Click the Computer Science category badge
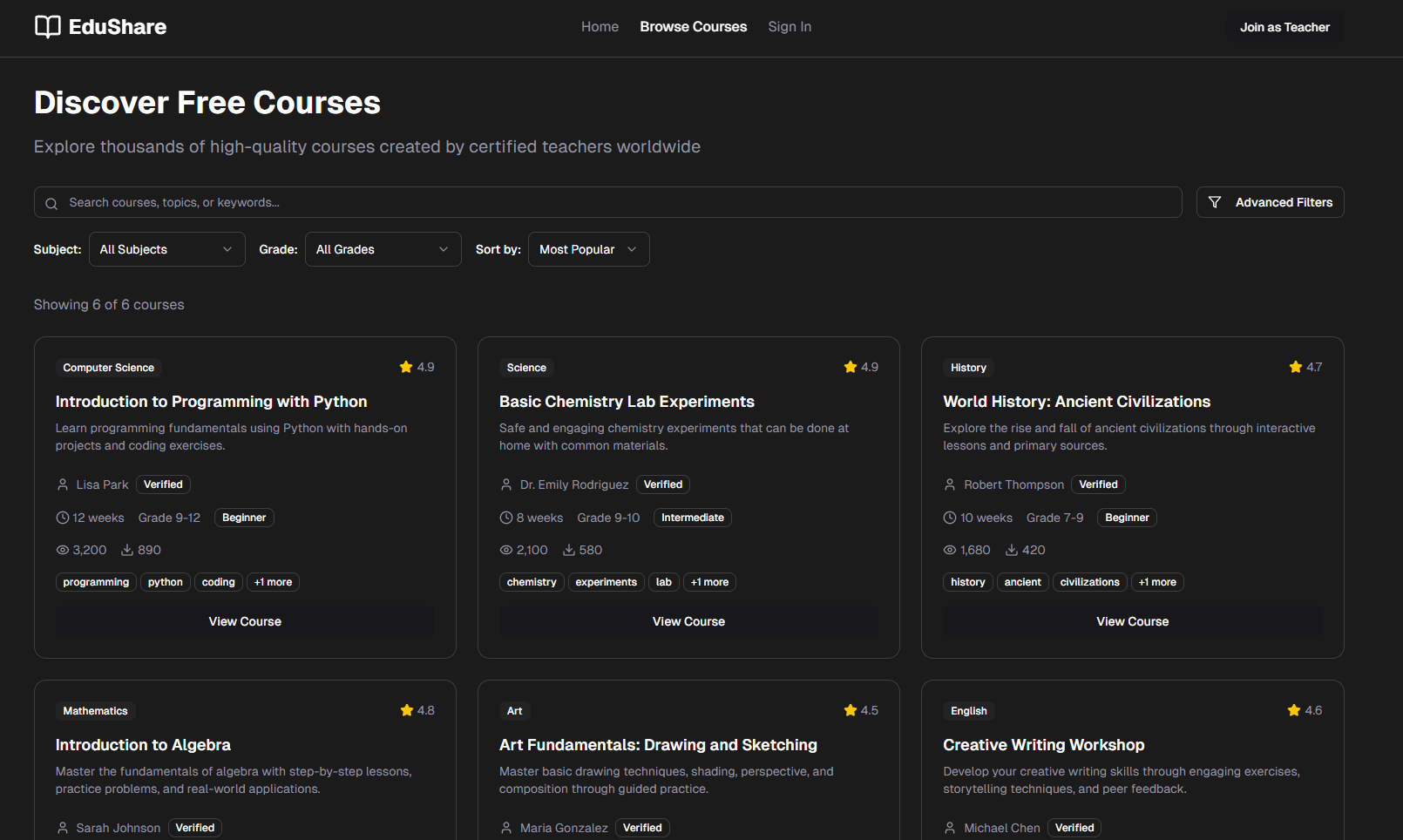The image size is (1403, 840). [x=109, y=368]
